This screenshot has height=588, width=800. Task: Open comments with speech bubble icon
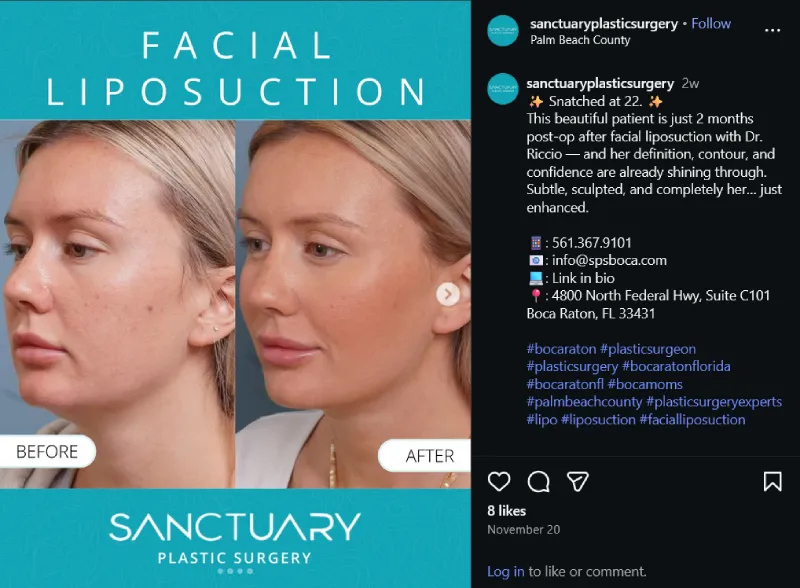(x=538, y=481)
